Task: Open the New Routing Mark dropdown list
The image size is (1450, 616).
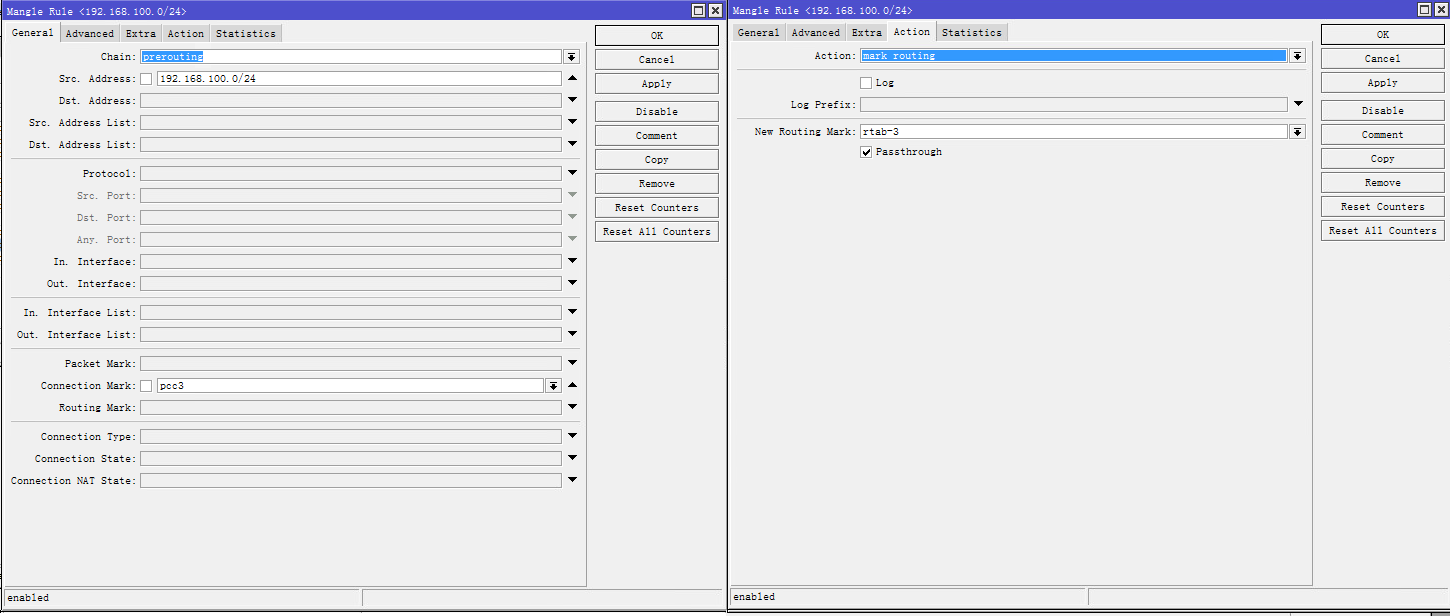Action: (1297, 132)
